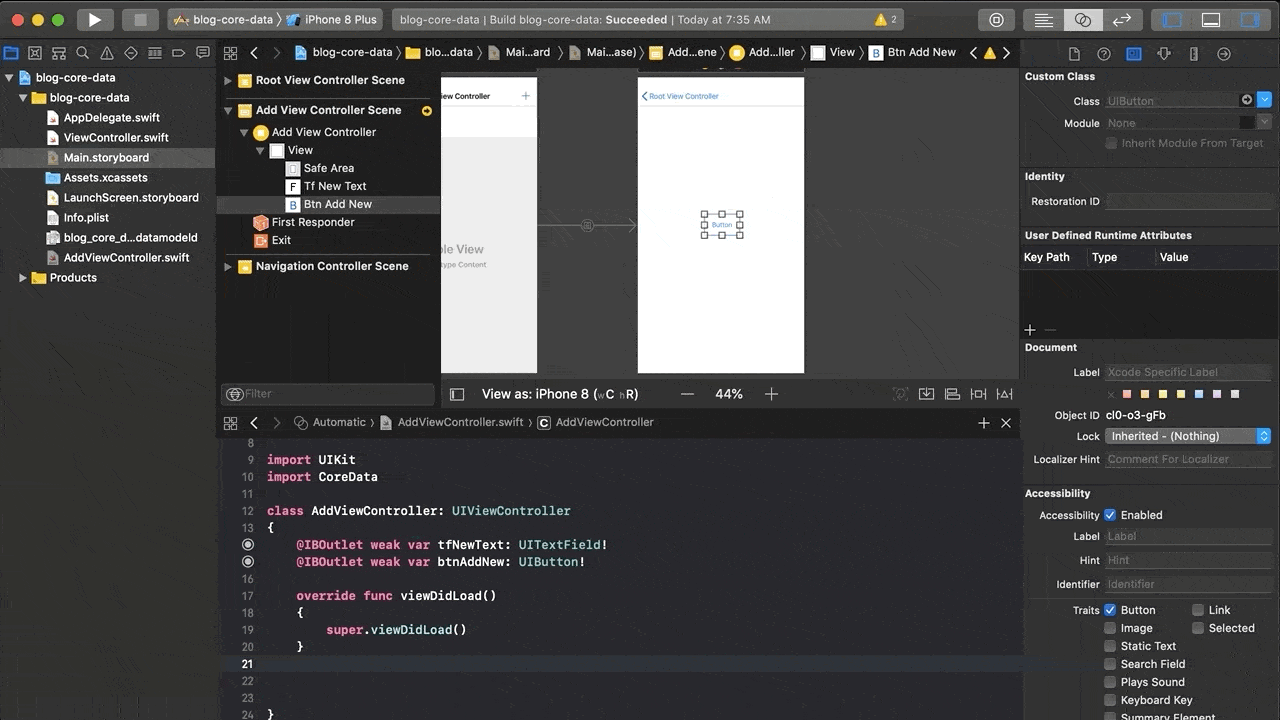
Task: Open the Issue navigator warning icon
Action: pyautogui.click(x=106, y=53)
